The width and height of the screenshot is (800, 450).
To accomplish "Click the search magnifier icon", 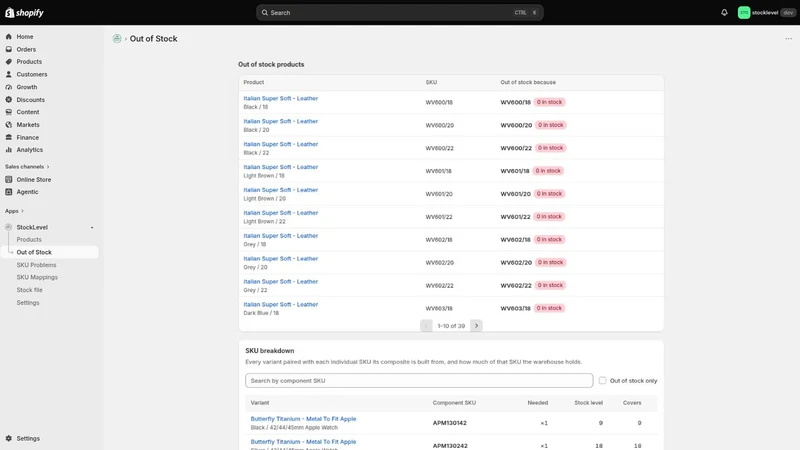I will (x=265, y=13).
